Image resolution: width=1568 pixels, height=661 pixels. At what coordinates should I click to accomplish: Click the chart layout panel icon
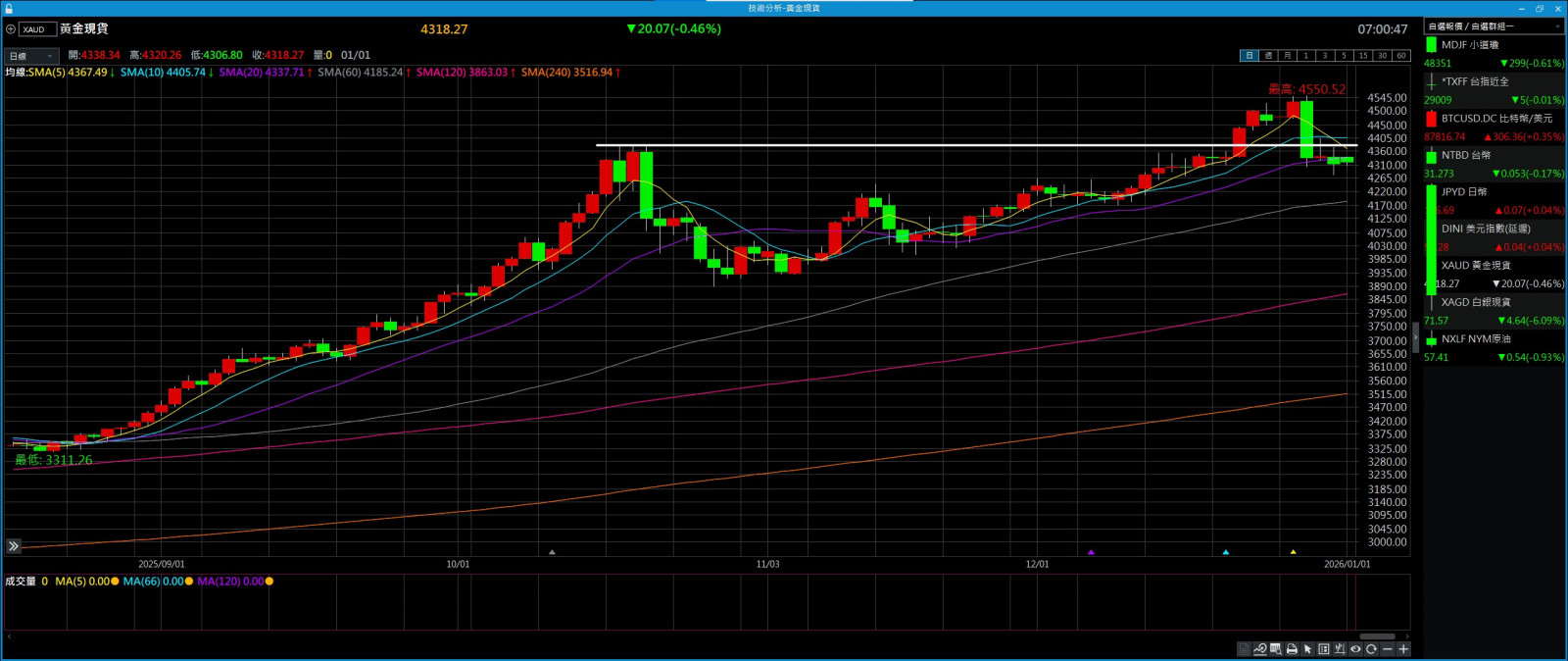(x=1324, y=649)
